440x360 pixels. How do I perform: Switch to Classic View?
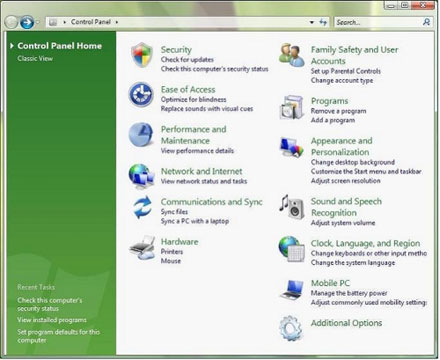[x=35, y=58]
